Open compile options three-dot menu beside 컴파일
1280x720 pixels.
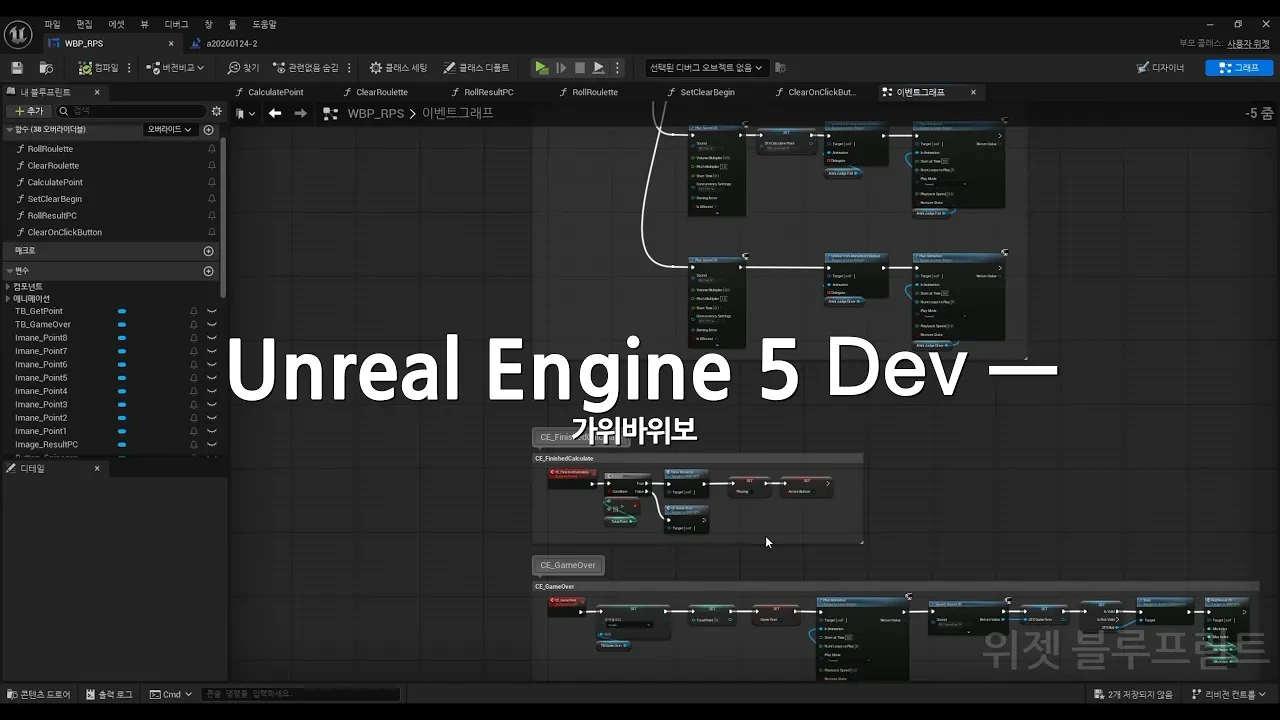(130, 68)
